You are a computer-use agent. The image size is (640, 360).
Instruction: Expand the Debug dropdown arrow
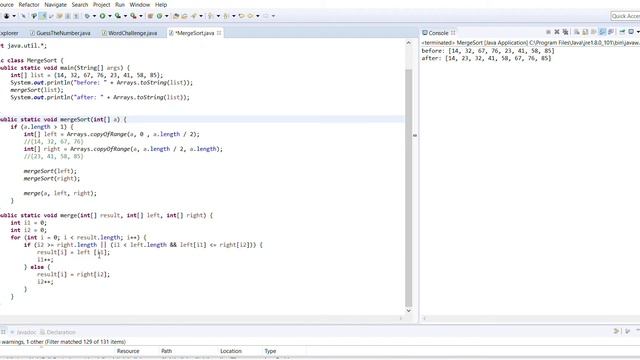tap(94, 16)
